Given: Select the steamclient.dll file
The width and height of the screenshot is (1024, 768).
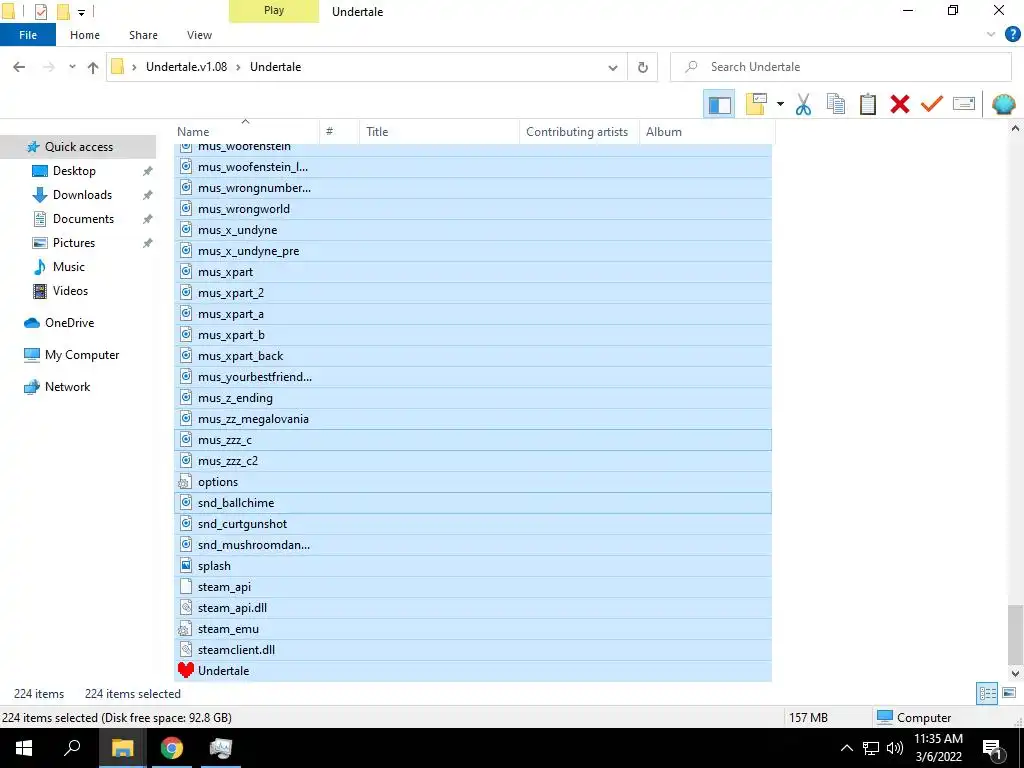Looking at the screenshot, I should 473,650.
